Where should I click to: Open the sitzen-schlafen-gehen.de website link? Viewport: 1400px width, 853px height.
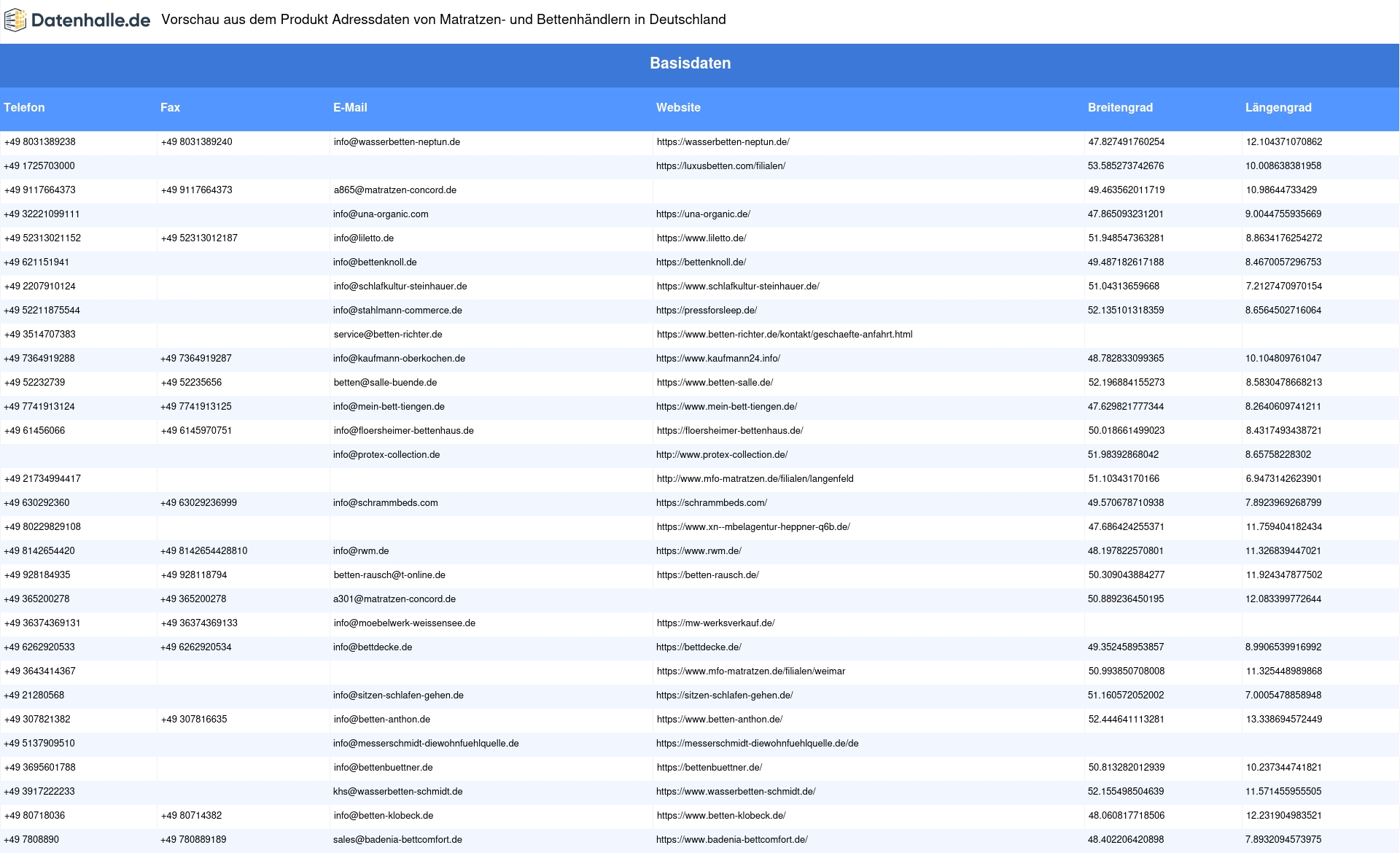tap(724, 696)
